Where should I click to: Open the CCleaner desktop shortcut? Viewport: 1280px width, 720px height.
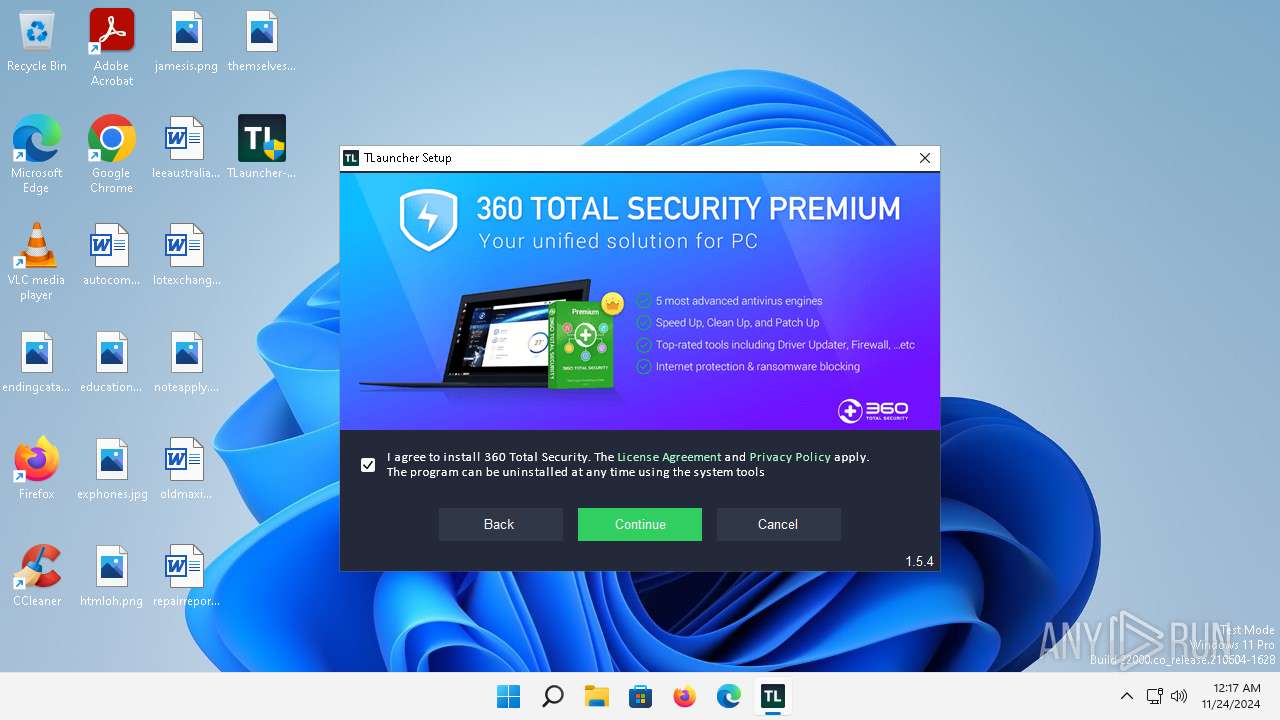(37, 576)
